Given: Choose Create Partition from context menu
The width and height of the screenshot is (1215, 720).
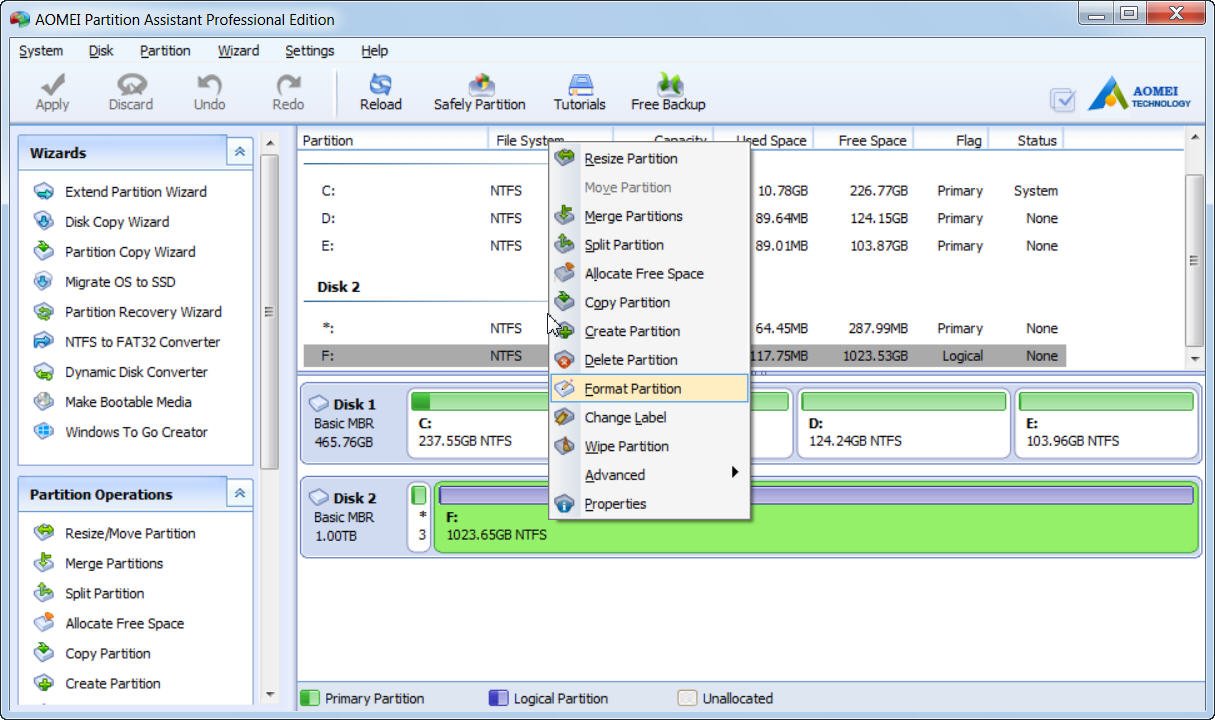Looking at the screenshot, I should coord(649,332).
